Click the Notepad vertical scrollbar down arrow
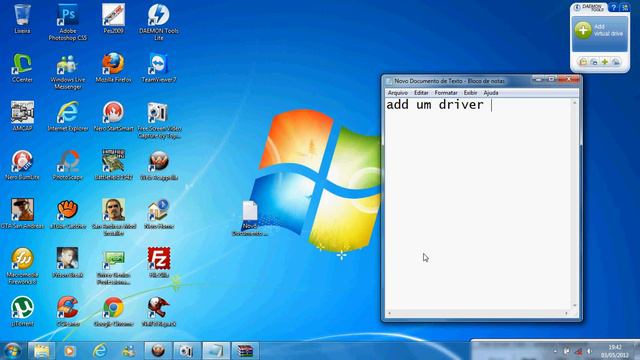 575,305
